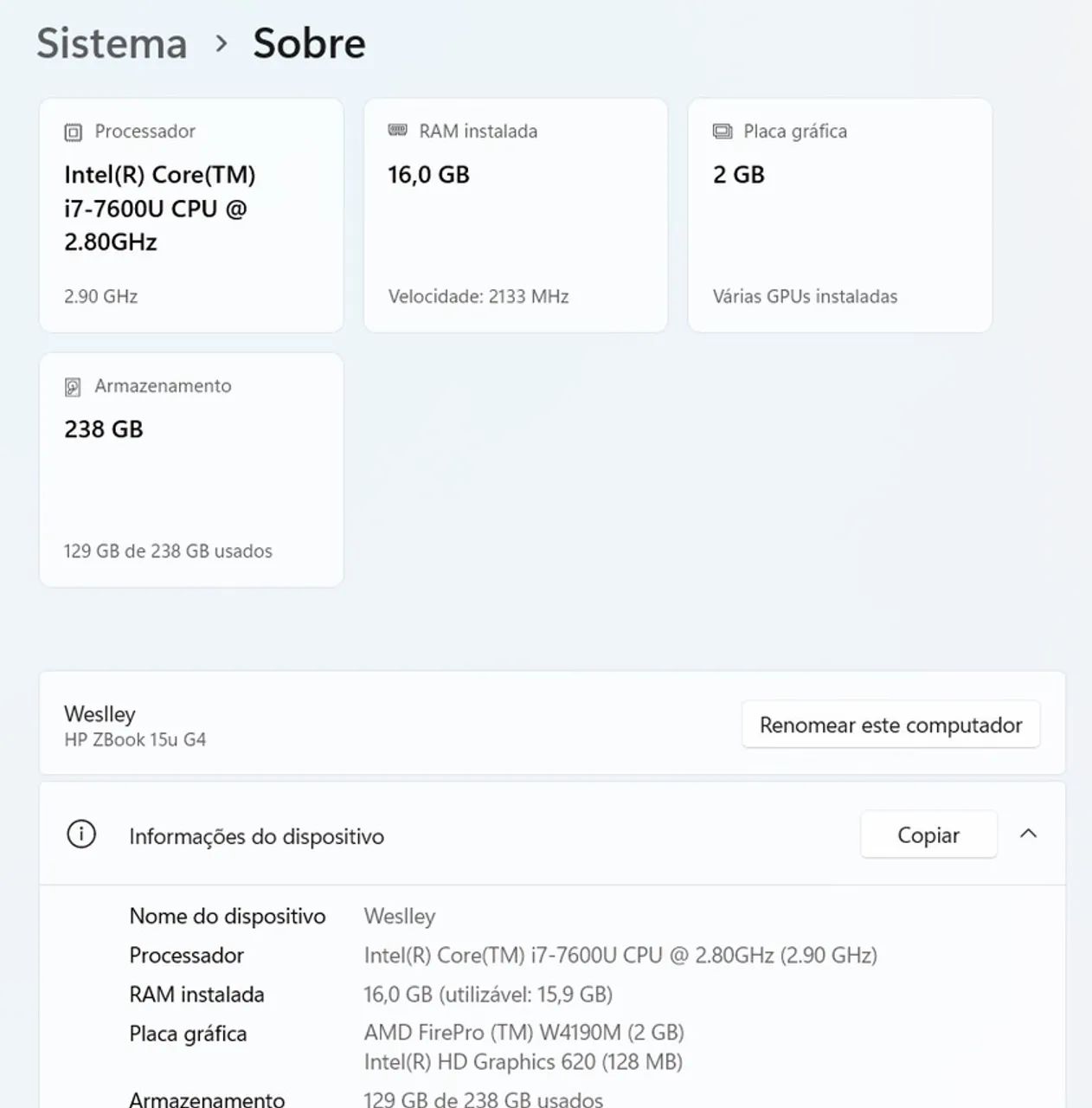The image size is (1092, 1108).
Task: Collapse the Informações do dispositivo section chevron
Action: [x=1028, y=834]
